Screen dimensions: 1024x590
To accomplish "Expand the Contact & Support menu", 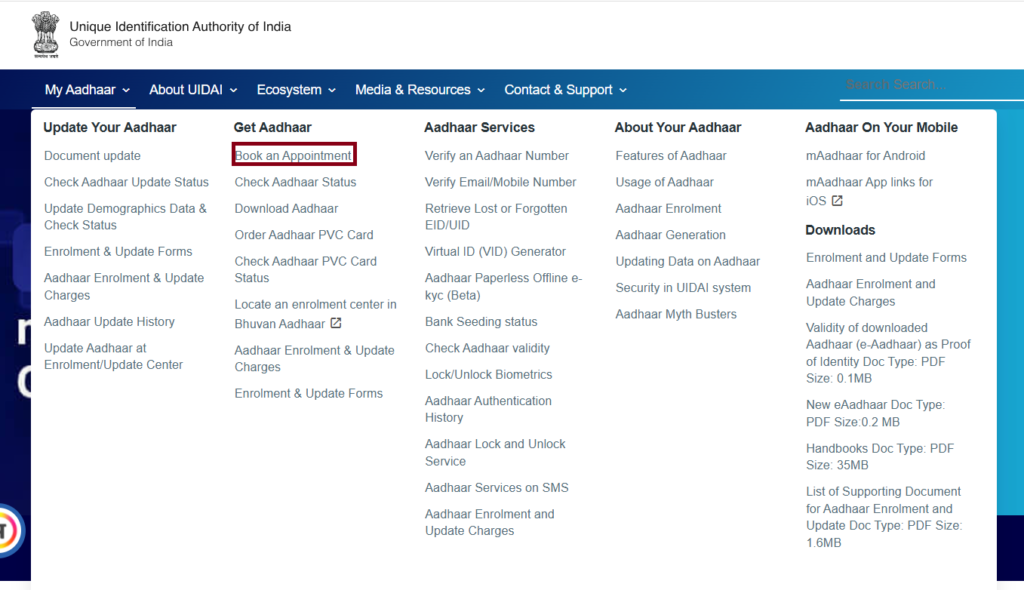I will pos(565,90).
